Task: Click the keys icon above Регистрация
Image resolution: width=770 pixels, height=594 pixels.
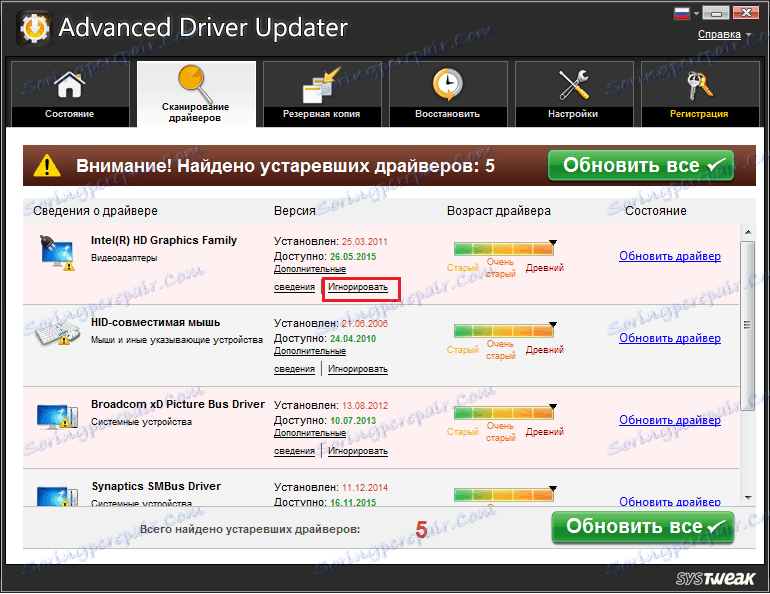Action: pyautogui.click(x=699, y=85)
